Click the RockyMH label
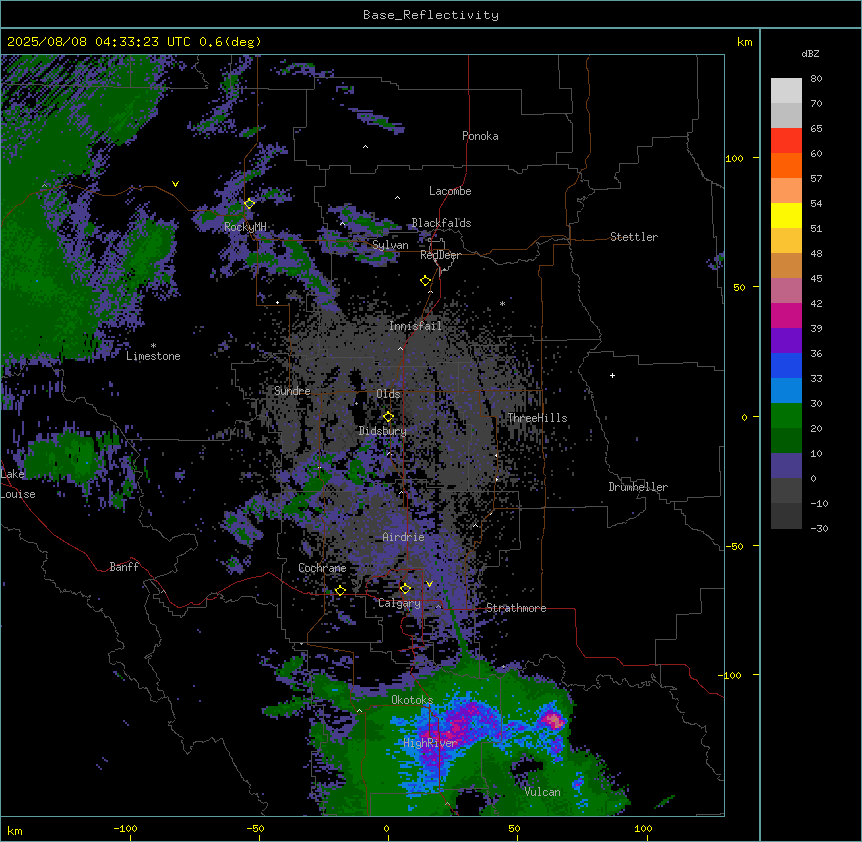Viewport: 862px width, 842px height. click(x=245, y=227)
